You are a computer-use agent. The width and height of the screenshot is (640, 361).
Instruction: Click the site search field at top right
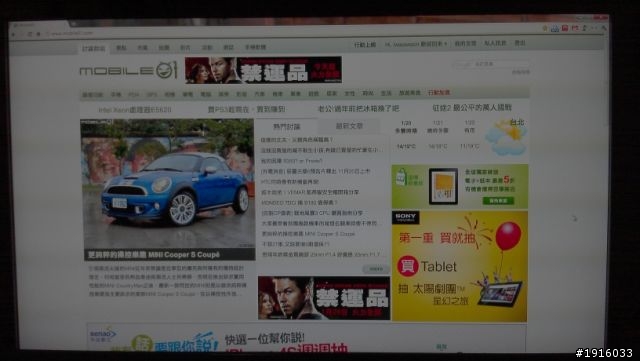[x=492, y=64]
